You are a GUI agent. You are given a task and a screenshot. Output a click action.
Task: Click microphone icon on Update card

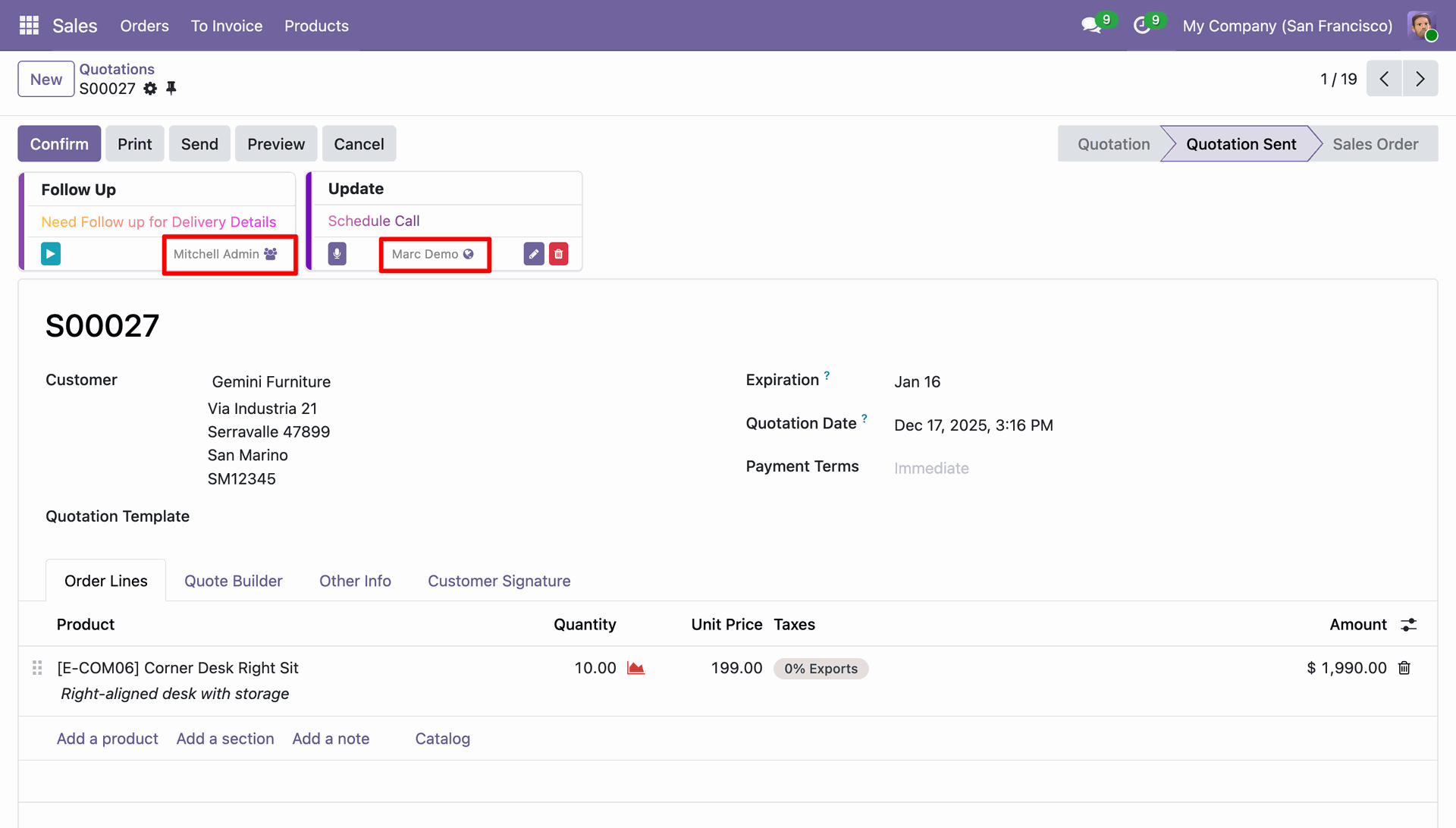[x=337, y=253]
